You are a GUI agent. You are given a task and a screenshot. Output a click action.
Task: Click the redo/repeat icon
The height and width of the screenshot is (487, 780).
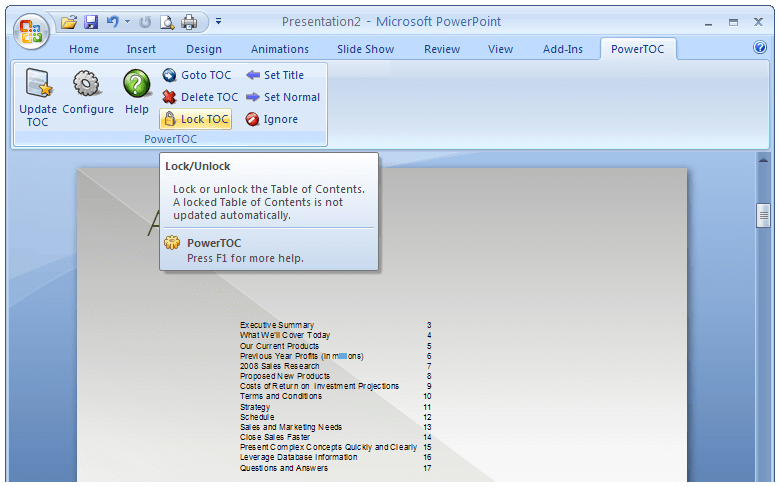click(x=145, y=22)
